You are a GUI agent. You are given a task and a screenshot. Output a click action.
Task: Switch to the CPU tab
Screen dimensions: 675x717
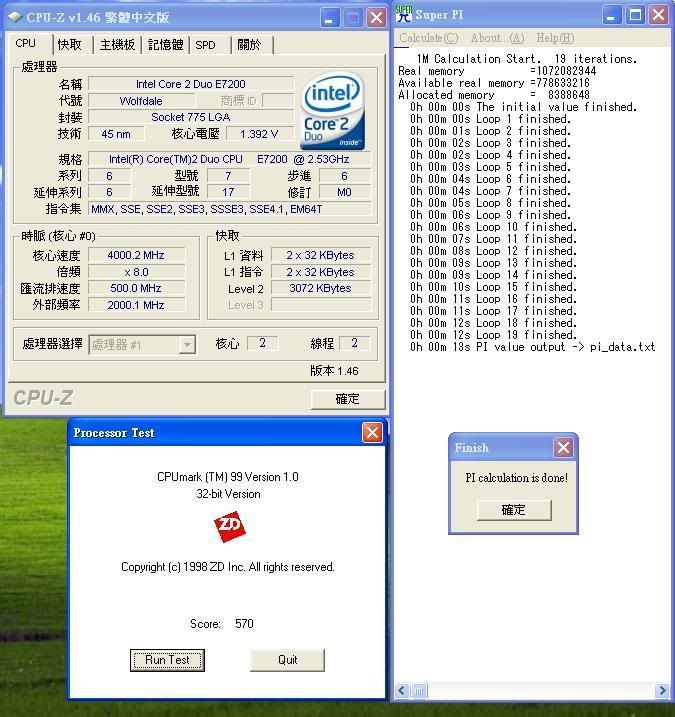pos(26,43)
